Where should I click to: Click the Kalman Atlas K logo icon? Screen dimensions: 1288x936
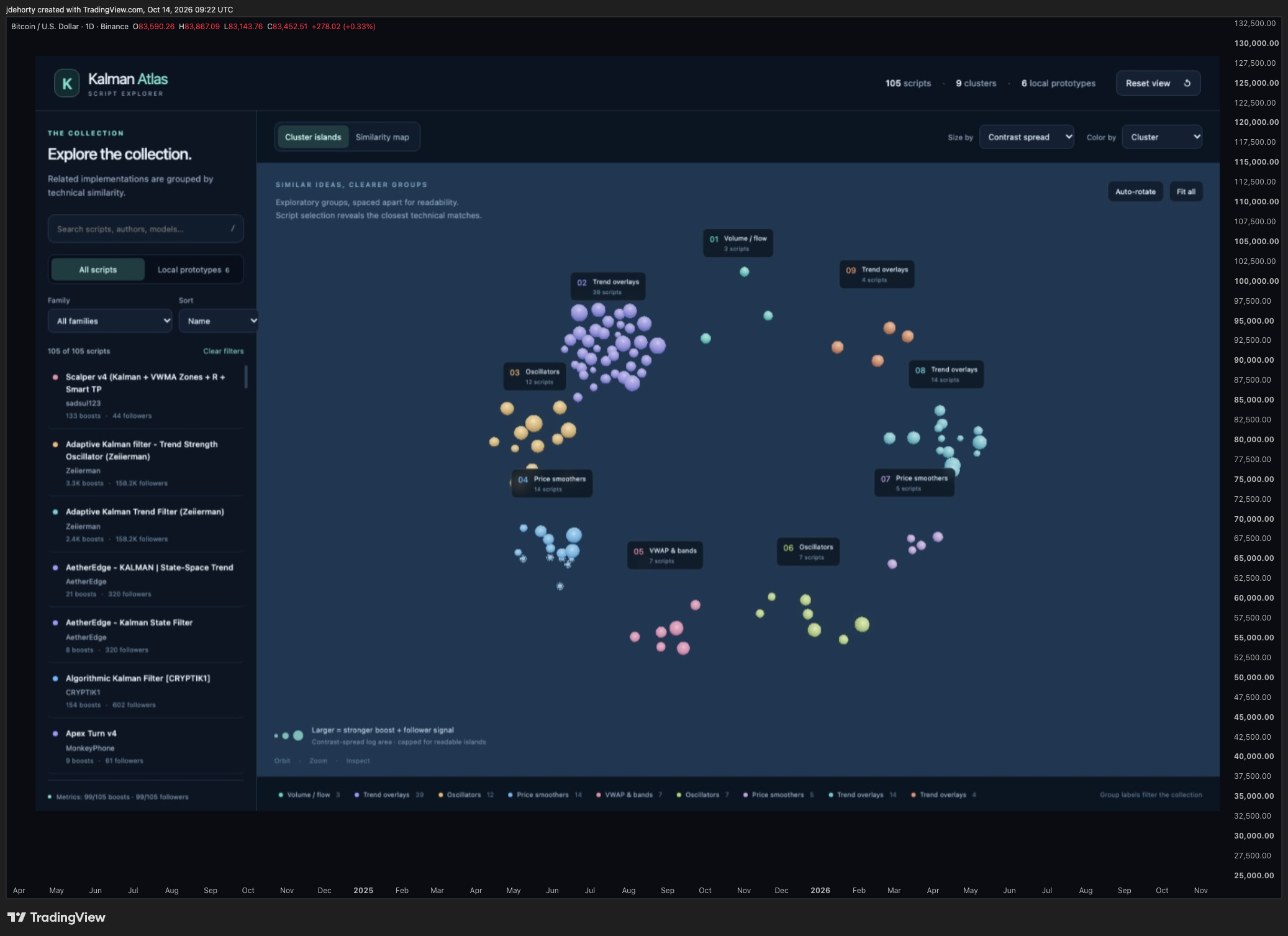(x=67, y=83)
